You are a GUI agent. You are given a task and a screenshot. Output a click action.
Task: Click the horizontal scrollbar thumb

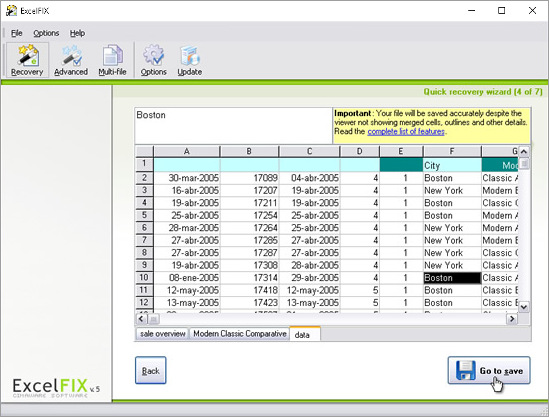(x=154, y=319)
